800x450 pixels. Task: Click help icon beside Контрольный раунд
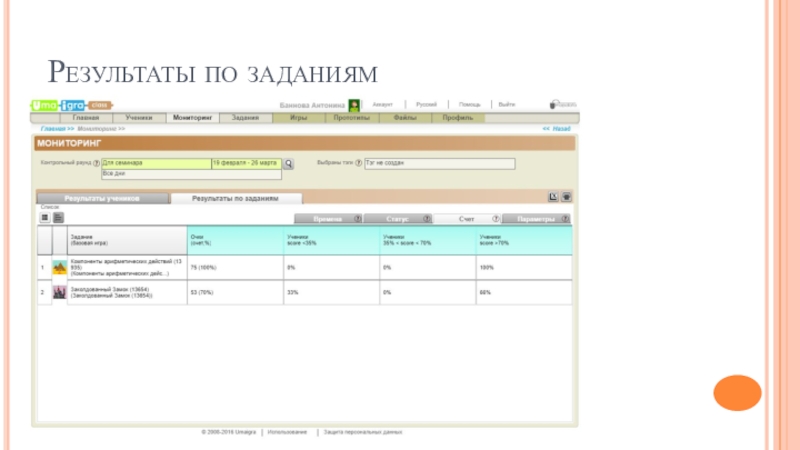pos(96,163)
